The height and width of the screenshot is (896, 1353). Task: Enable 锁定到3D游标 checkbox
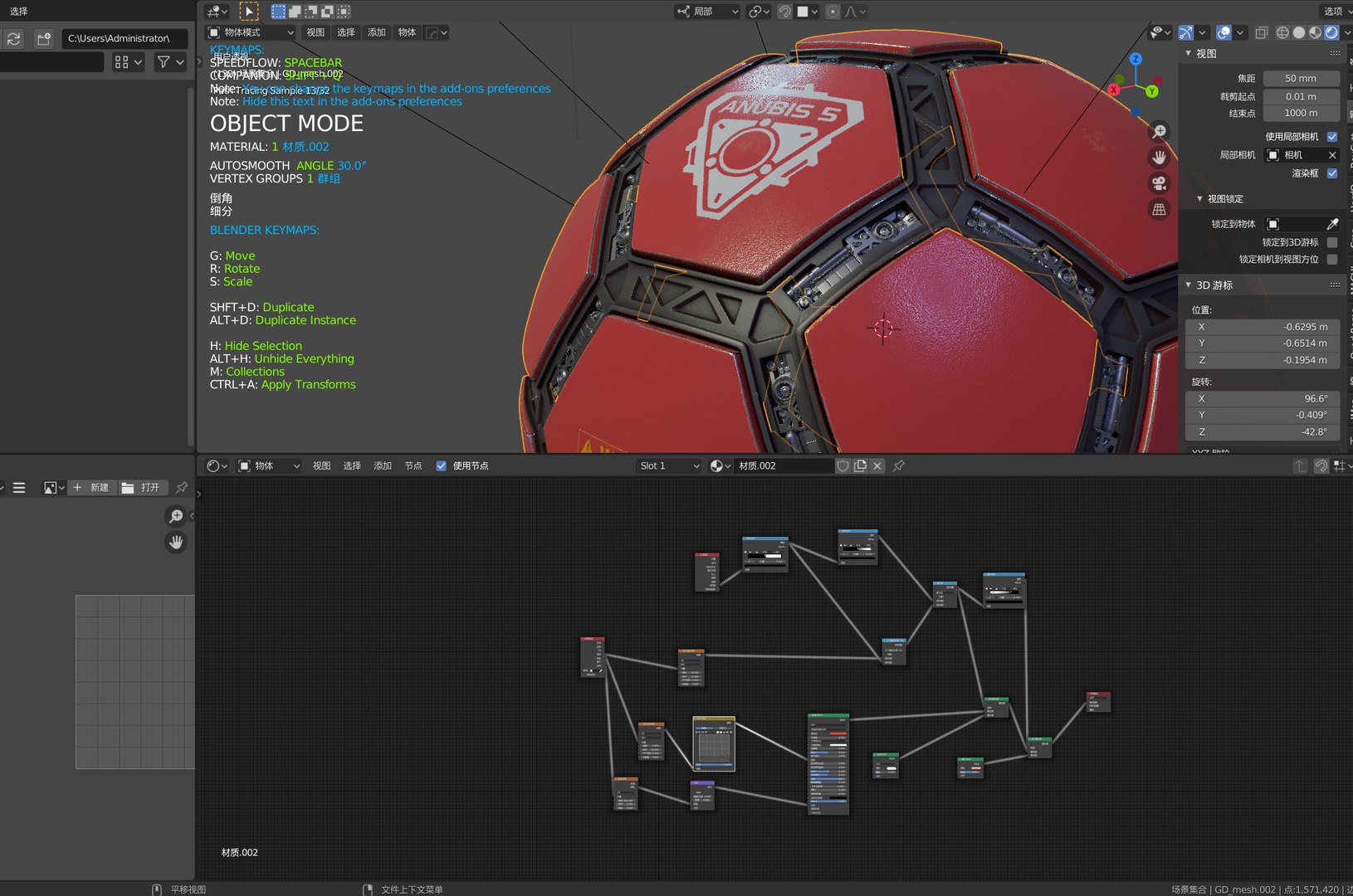[x=1332, y=242]
